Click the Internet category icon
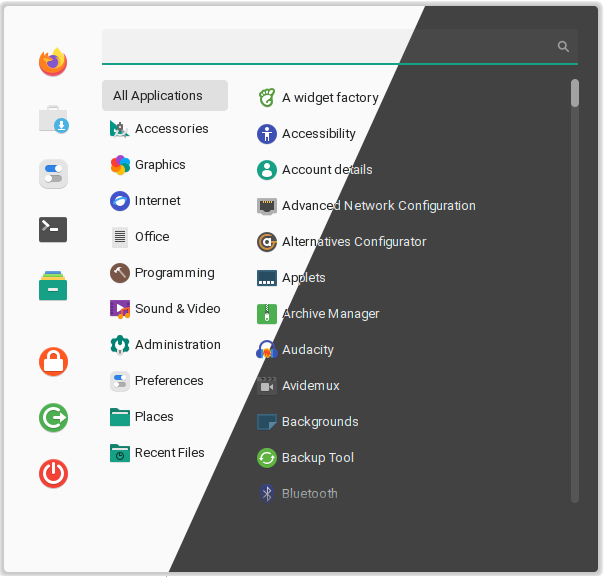Viewport: 604px width, 577px height. pos(120,201)
